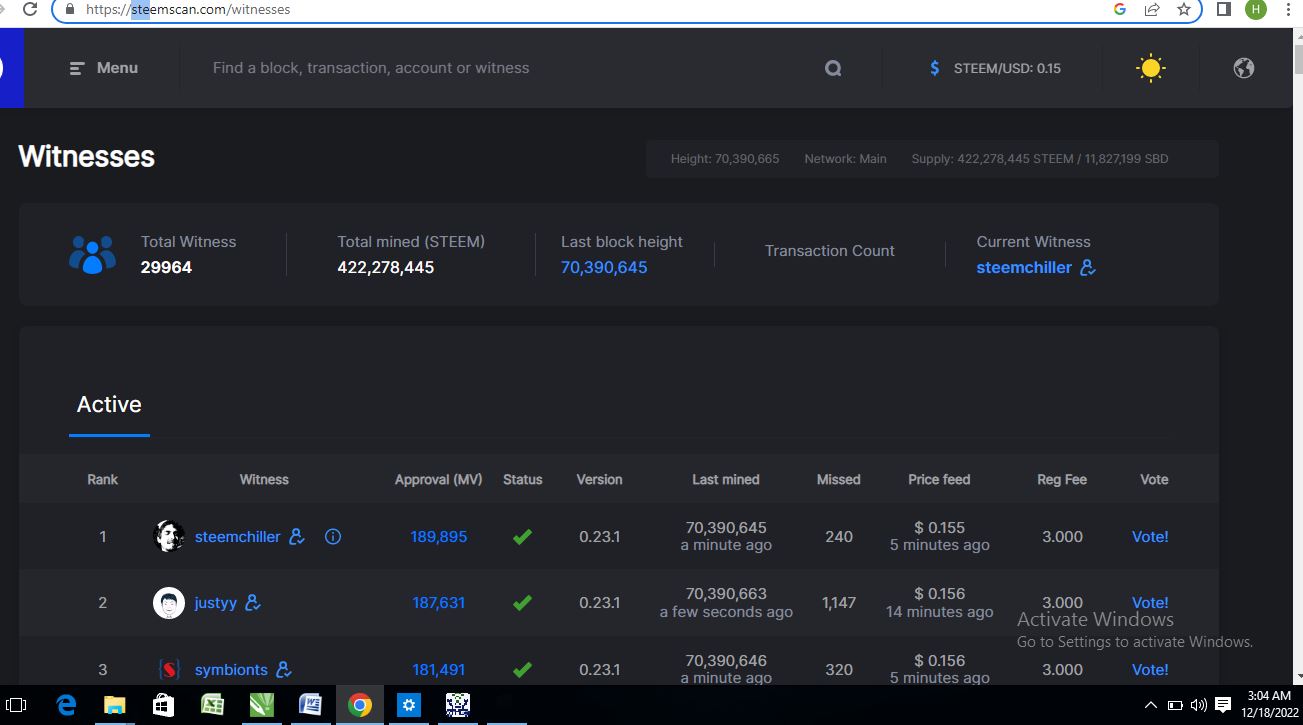Open the green pen app on the taskbar

pos(261,705)
